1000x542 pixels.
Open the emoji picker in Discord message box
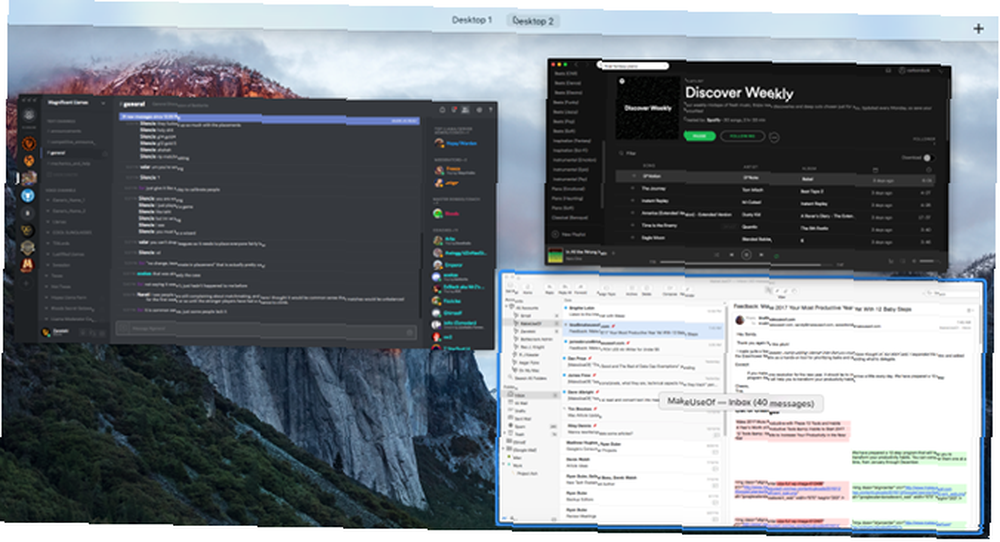point(409,332)
